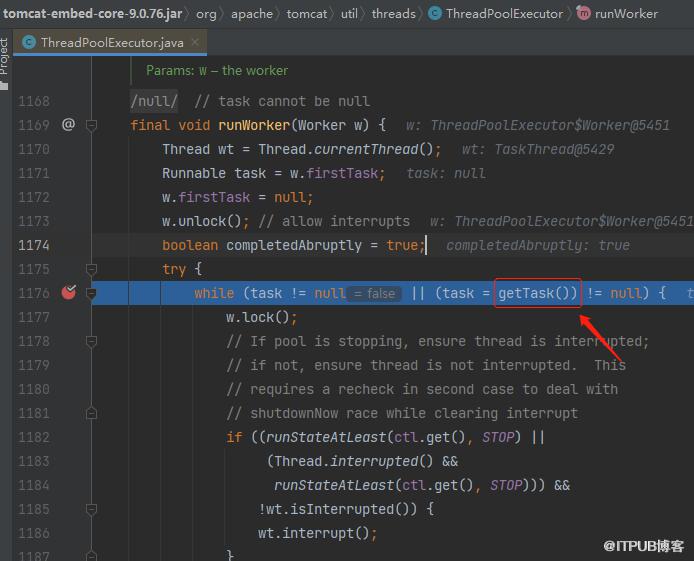Click Thread.interrupted() on line 1183
The width and height of the screenshot is (694, 561).
tap(354, 461)
